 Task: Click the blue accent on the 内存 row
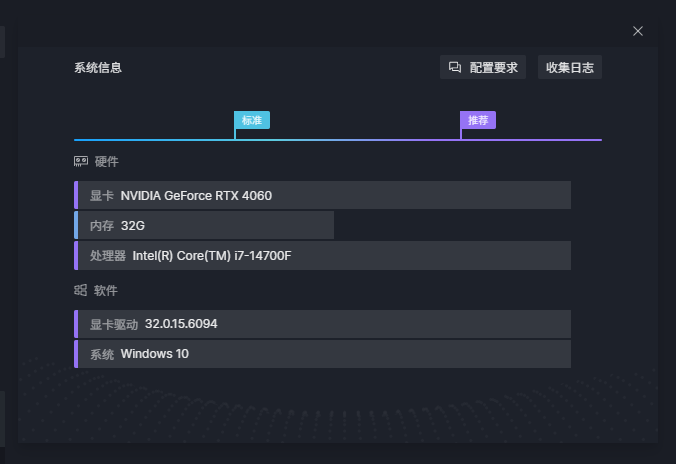[x=76, y=225]
